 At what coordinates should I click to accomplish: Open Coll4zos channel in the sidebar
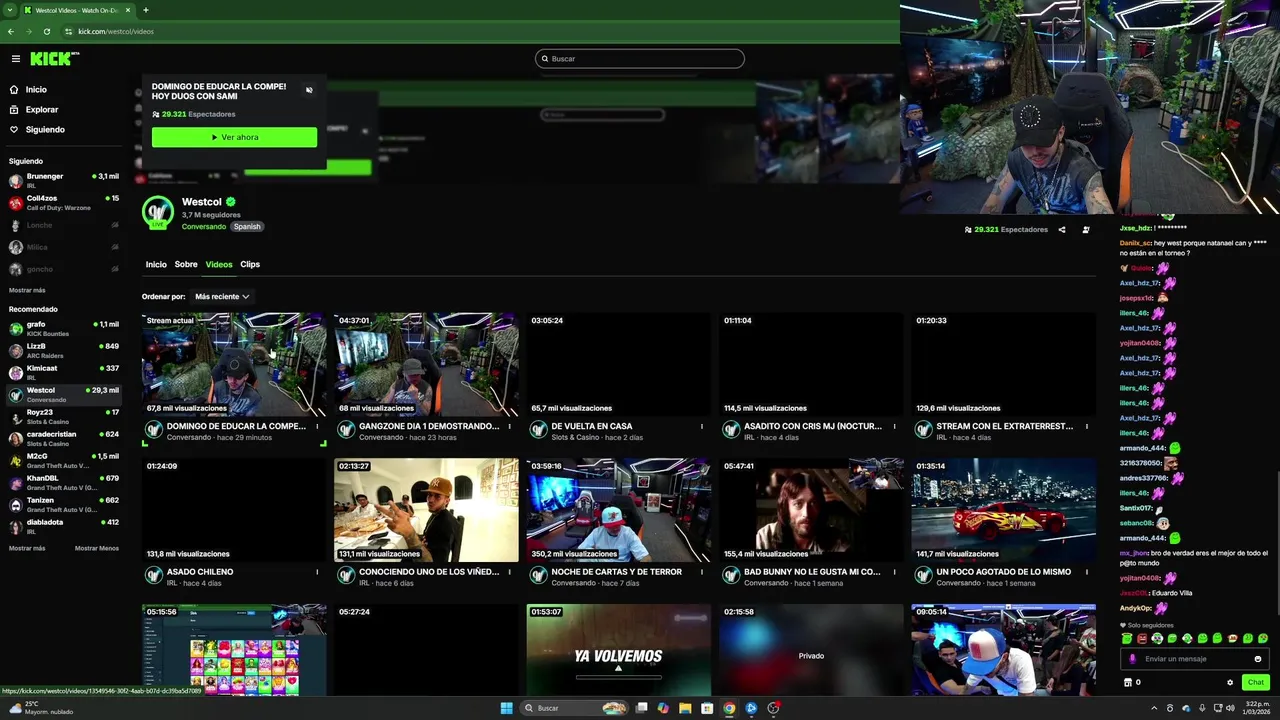(64, 202)
